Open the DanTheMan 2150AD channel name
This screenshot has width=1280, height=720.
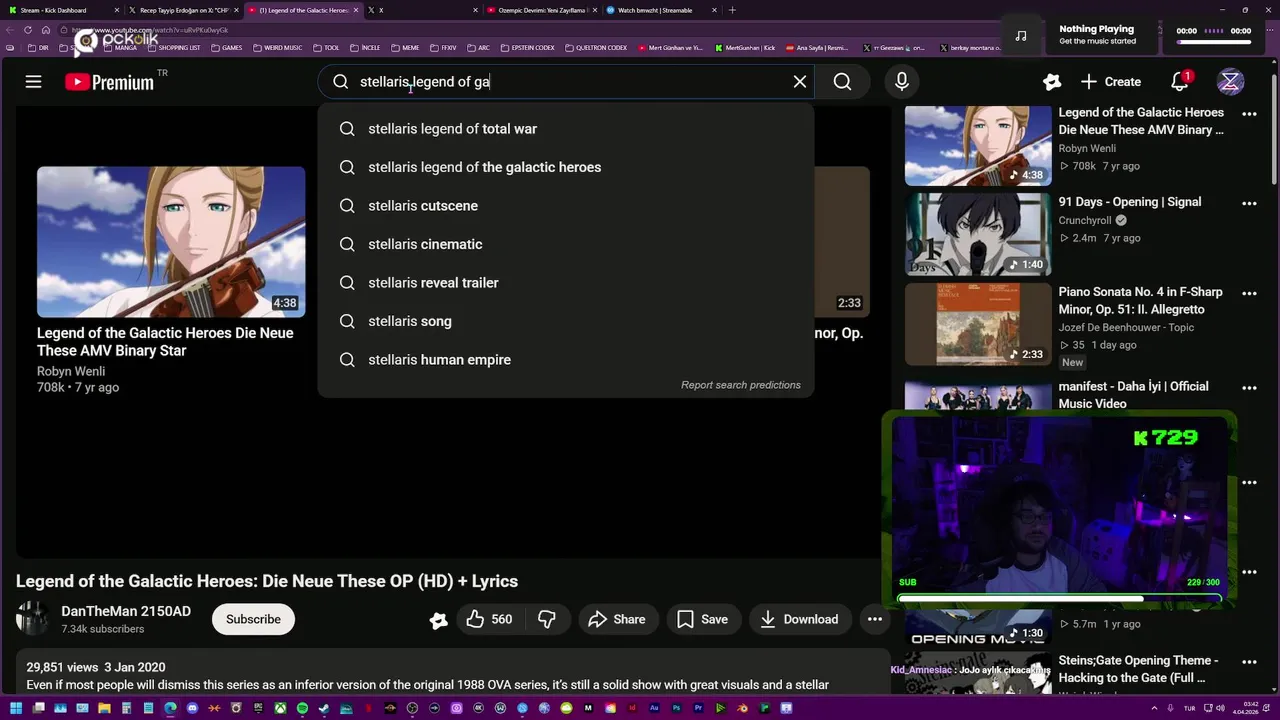coord(126,611)
